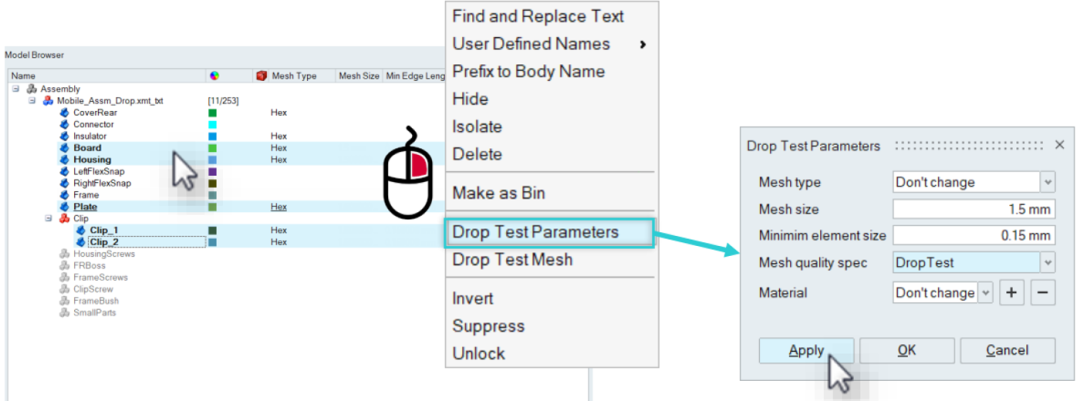
Task: Add a material with the plus button
Action: click(1012, 293)
